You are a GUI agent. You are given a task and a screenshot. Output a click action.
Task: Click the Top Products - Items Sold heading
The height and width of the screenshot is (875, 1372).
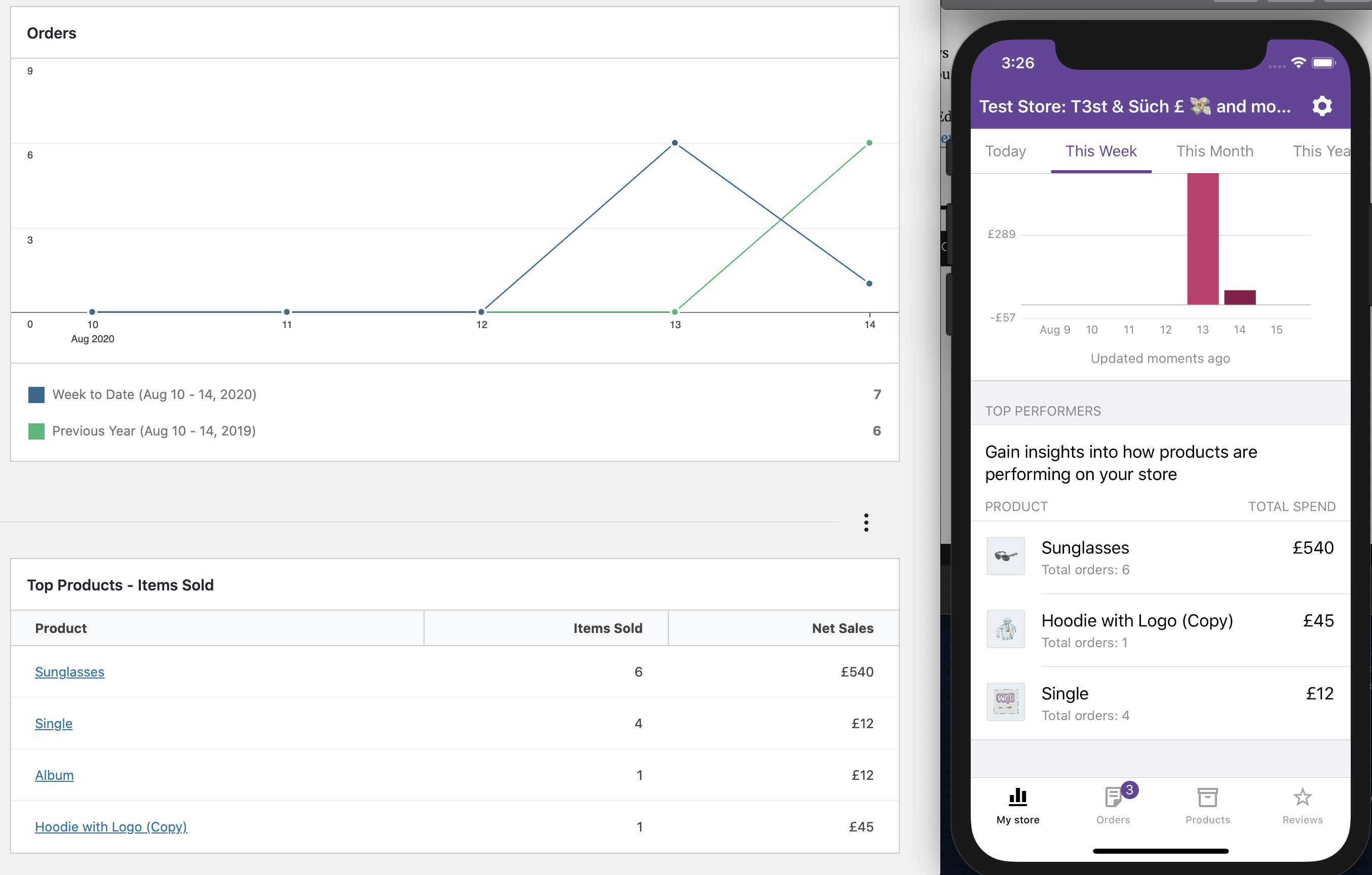click(x=120, y=585)
